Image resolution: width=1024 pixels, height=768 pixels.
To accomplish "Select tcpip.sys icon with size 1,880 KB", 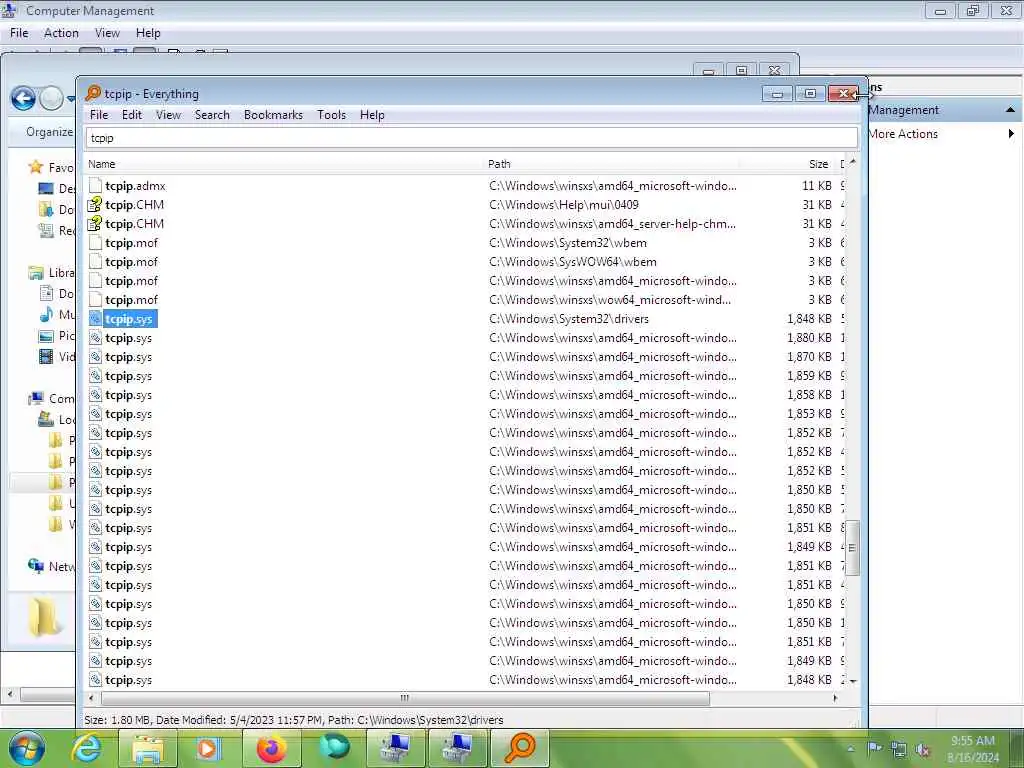I will pos(95,338).
